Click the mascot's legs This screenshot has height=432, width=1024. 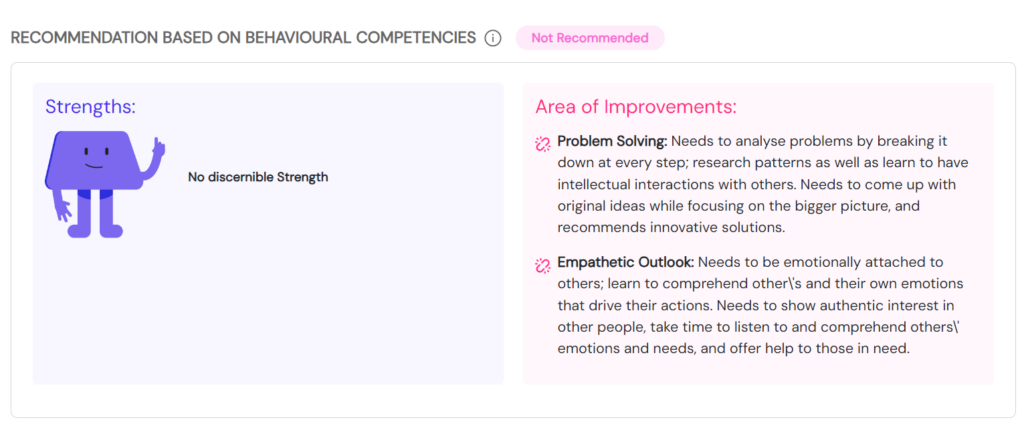pos(94,214)
